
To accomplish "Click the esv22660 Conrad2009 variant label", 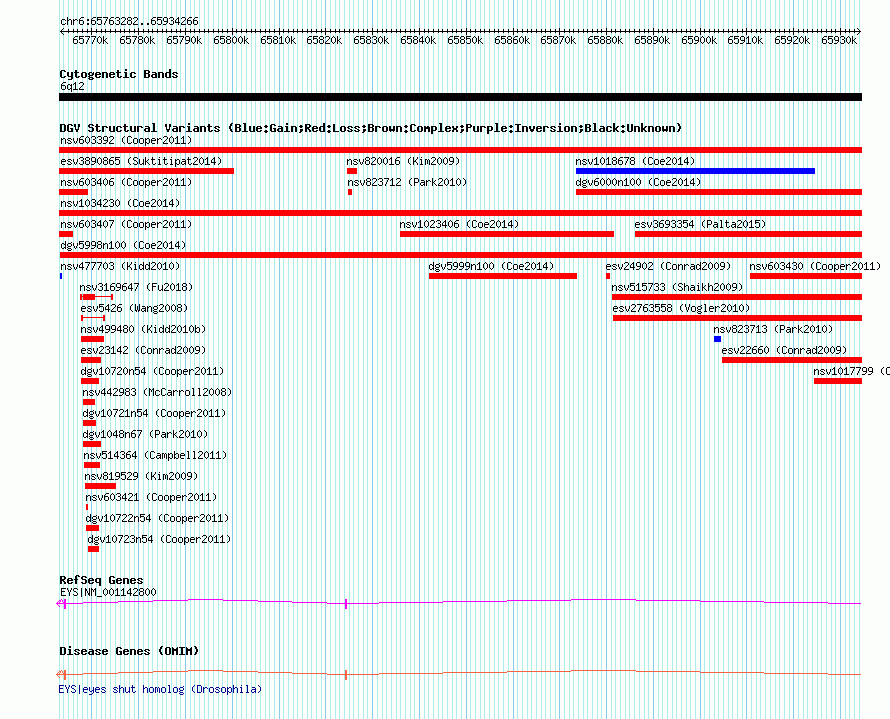I will tap(784, 350).
